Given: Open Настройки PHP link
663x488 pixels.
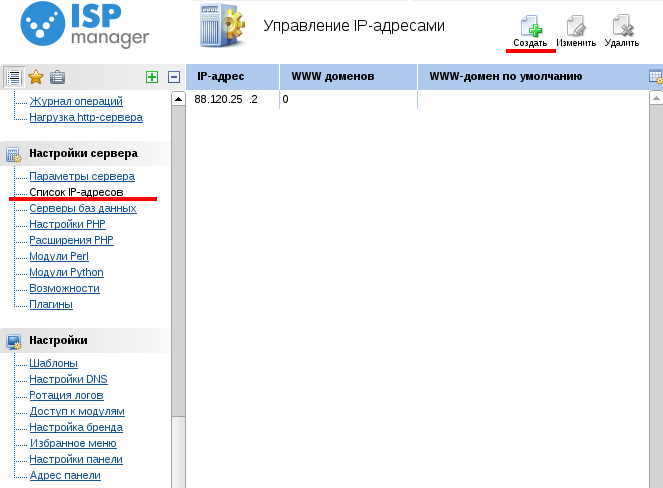Looking at the screenshot, I should click(x=67, y=224).
